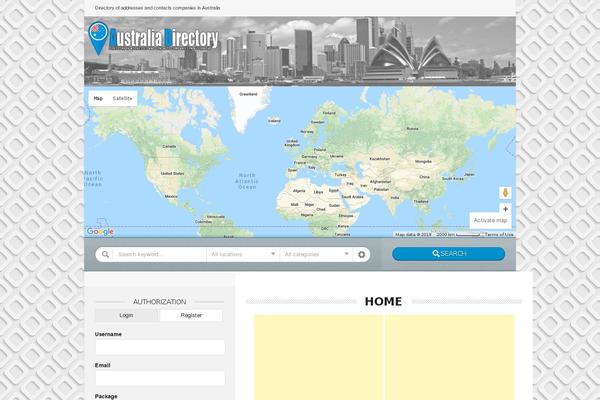Click the Activate map button
This screenshot has height=400, width=600.
(490, 220)
